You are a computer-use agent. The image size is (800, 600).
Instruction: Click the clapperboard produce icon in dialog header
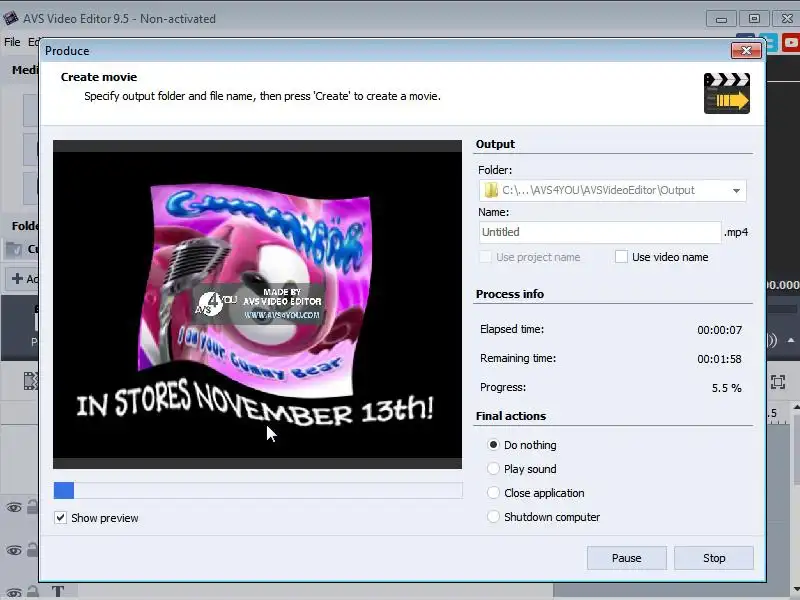click(727, 93)
